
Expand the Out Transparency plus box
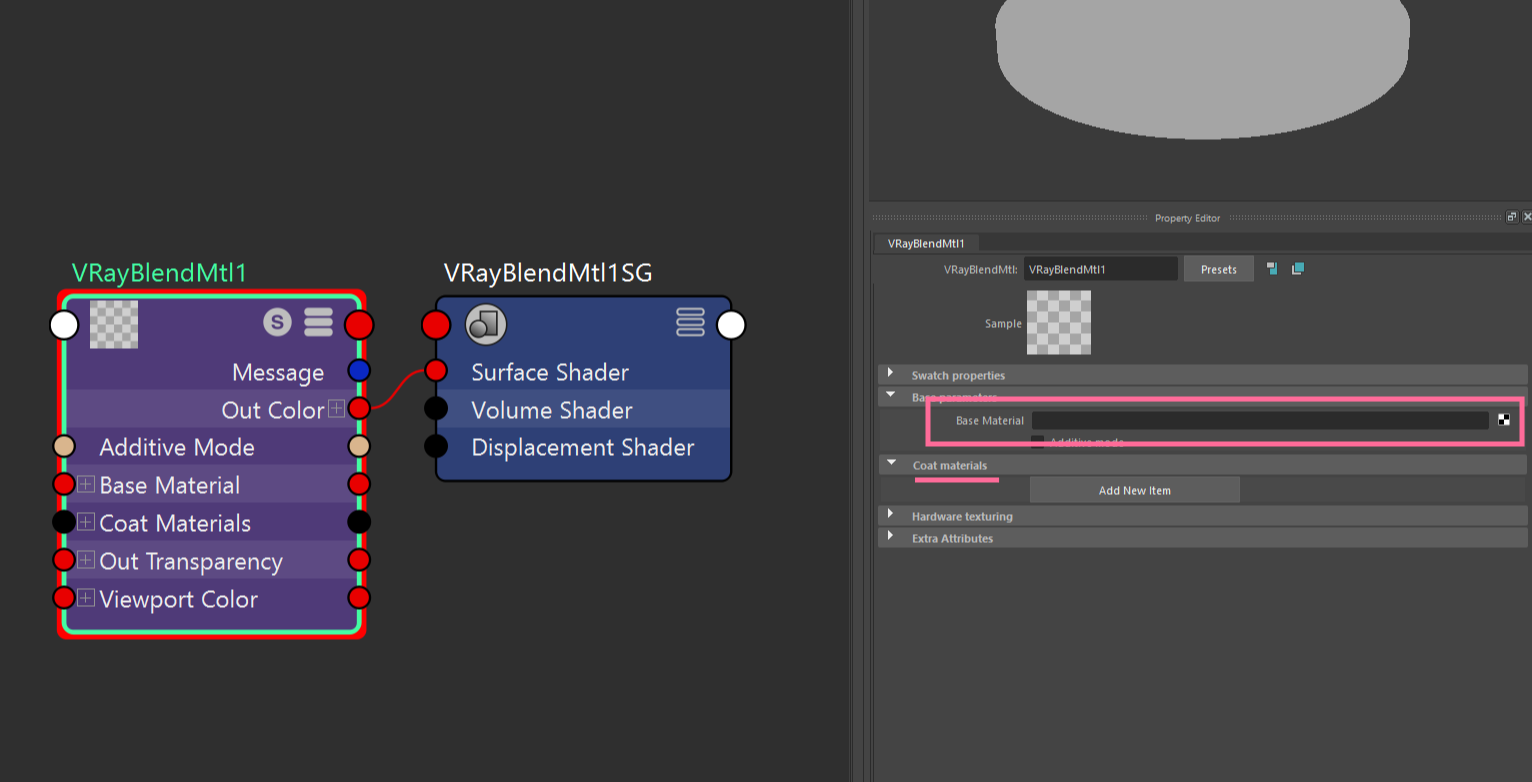click(x=86, y=560)
